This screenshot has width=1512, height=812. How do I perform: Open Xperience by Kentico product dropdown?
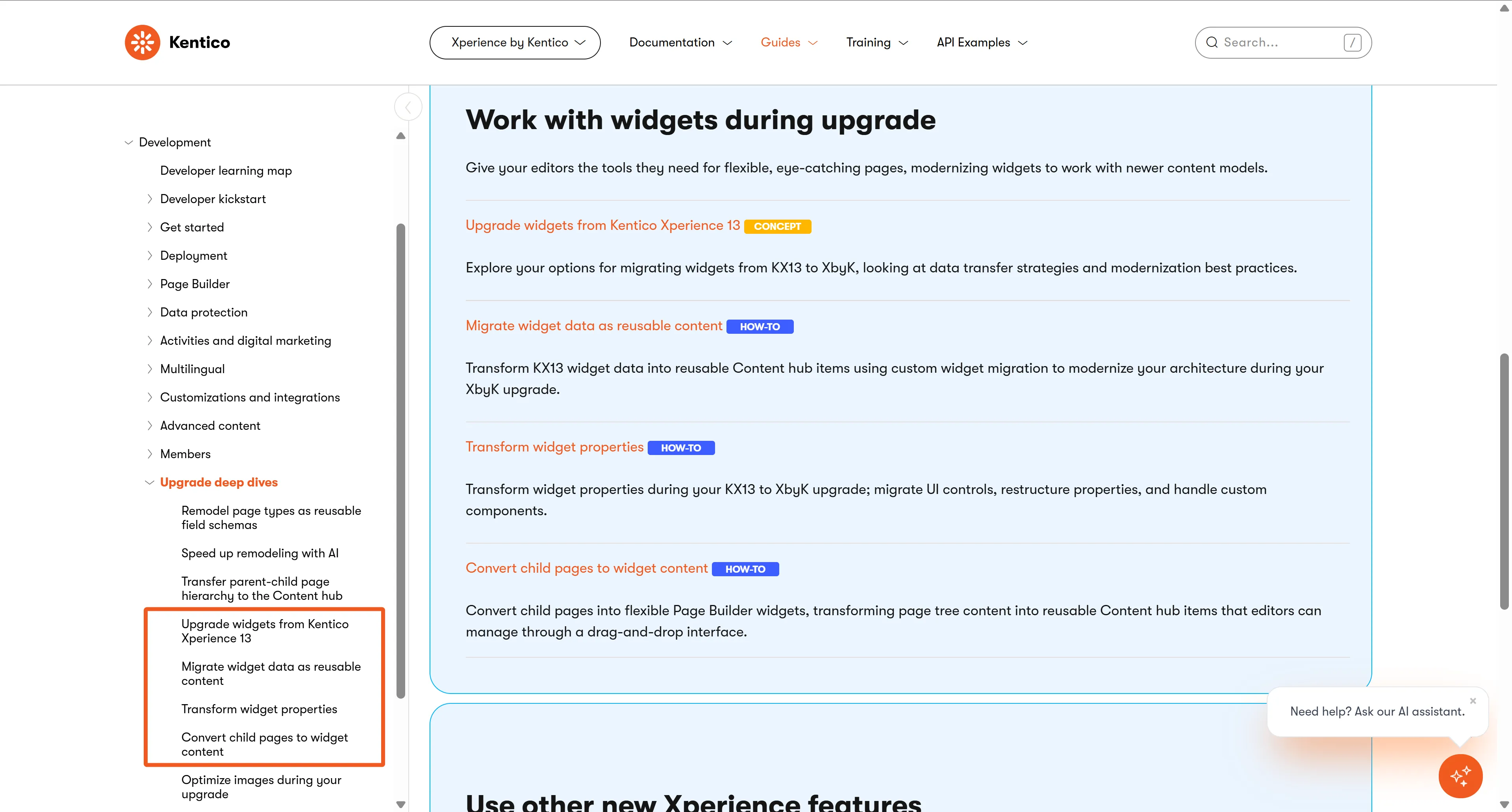pos(515,42)
